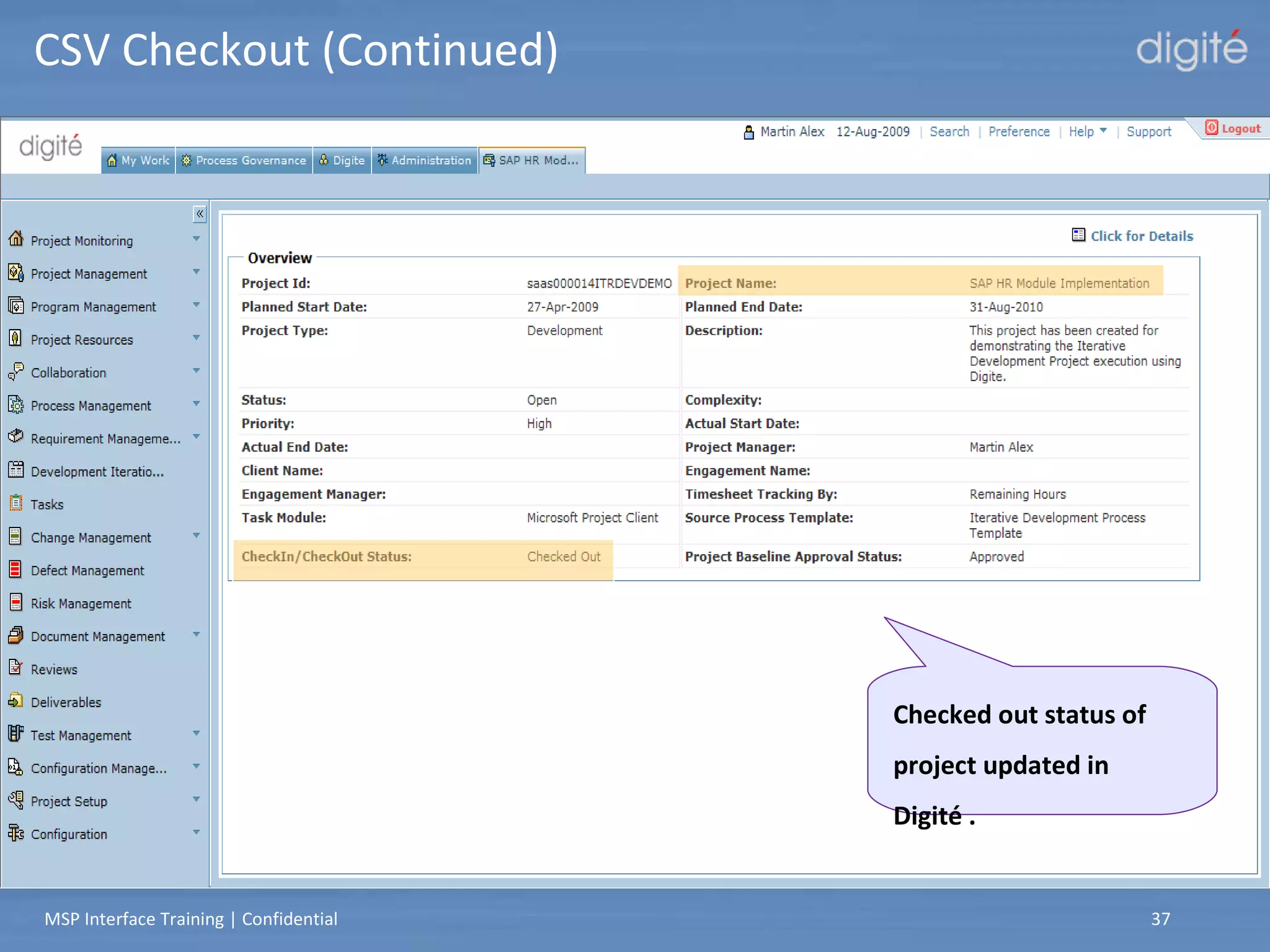
Task: Open the Click for Details link
Action: (x=1142, y=236)
